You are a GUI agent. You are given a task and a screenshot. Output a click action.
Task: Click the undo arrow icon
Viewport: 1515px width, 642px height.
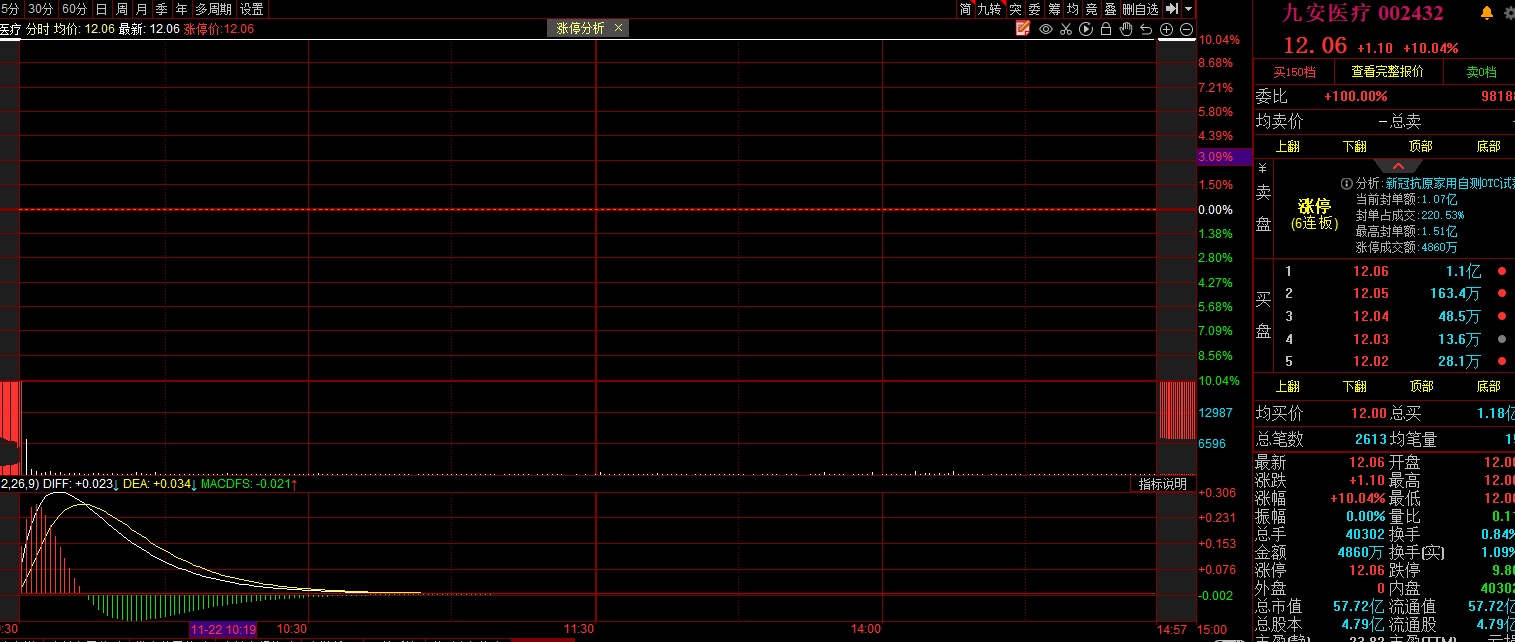click(x=1146, y=29)
